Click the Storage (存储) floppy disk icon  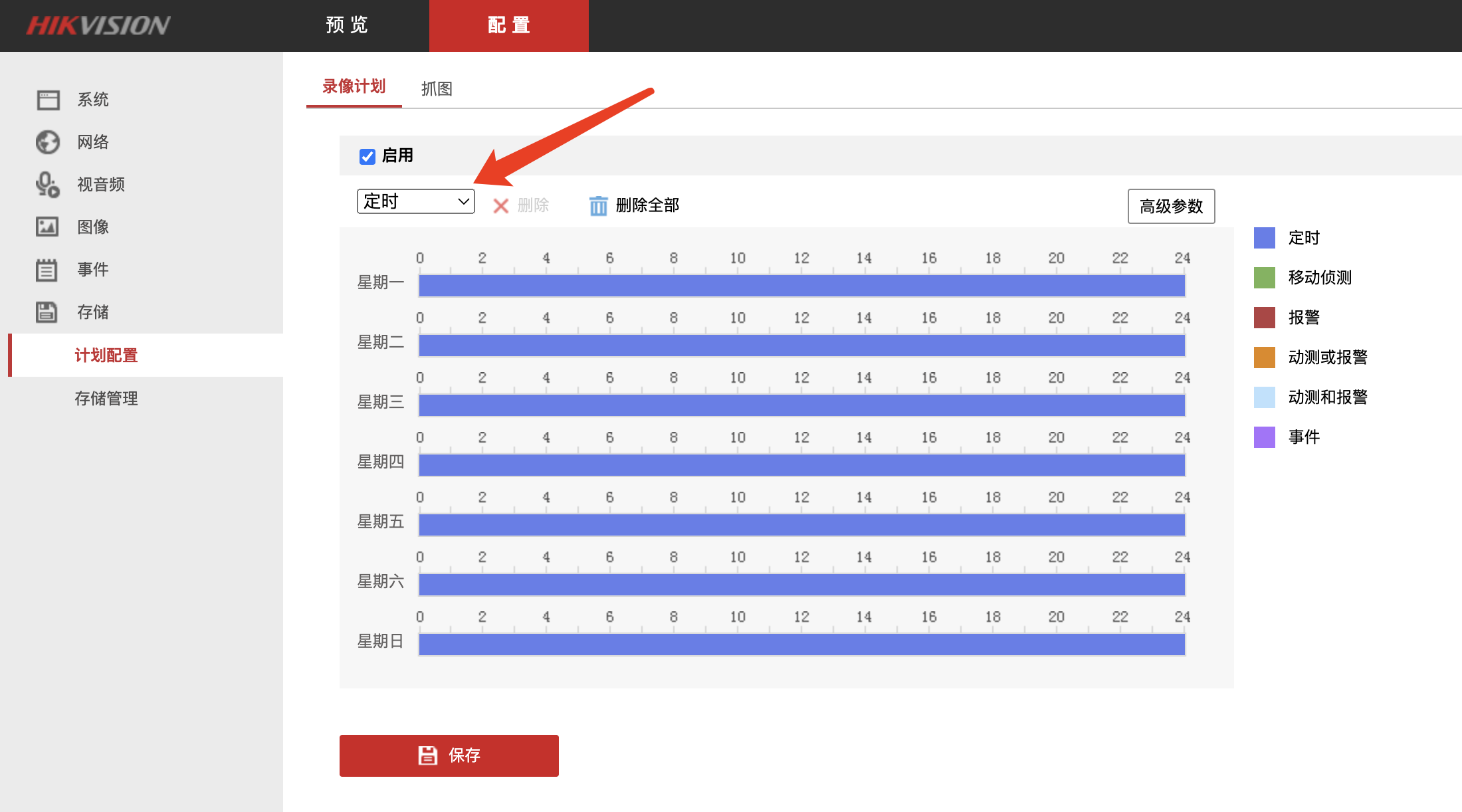[48, 312]
